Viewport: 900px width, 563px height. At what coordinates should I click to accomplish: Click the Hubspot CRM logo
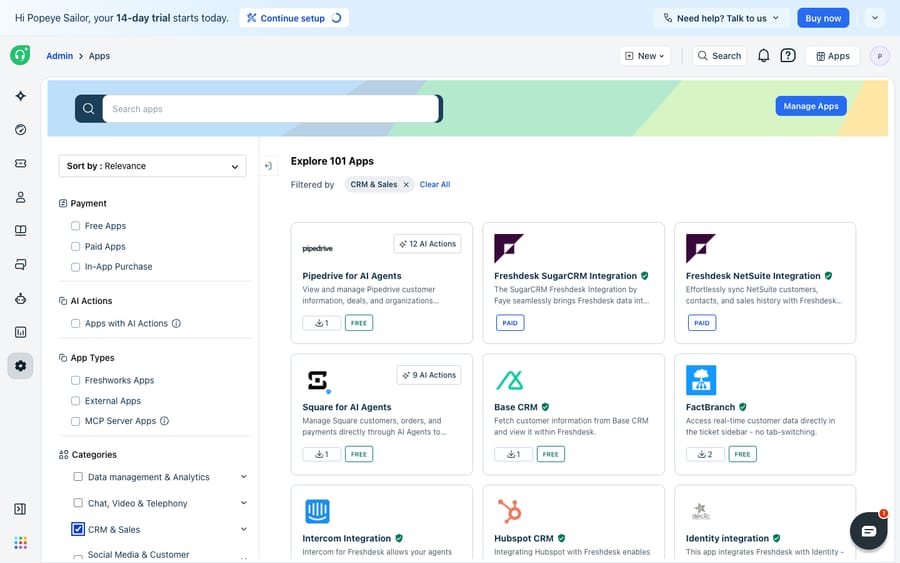coord(509,511)
